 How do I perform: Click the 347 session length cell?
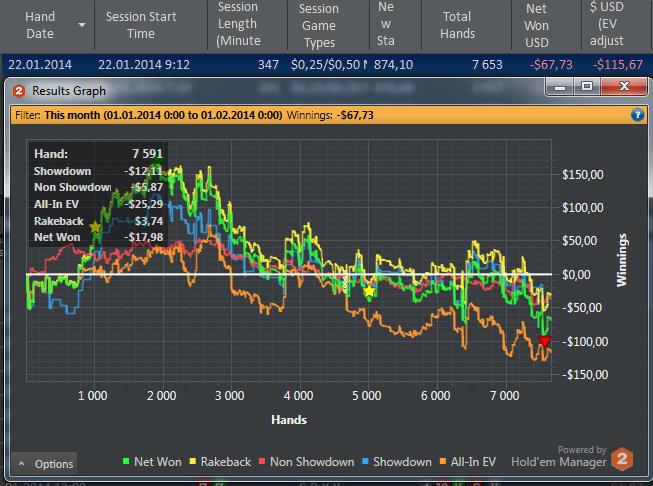[x=268, y=65]
